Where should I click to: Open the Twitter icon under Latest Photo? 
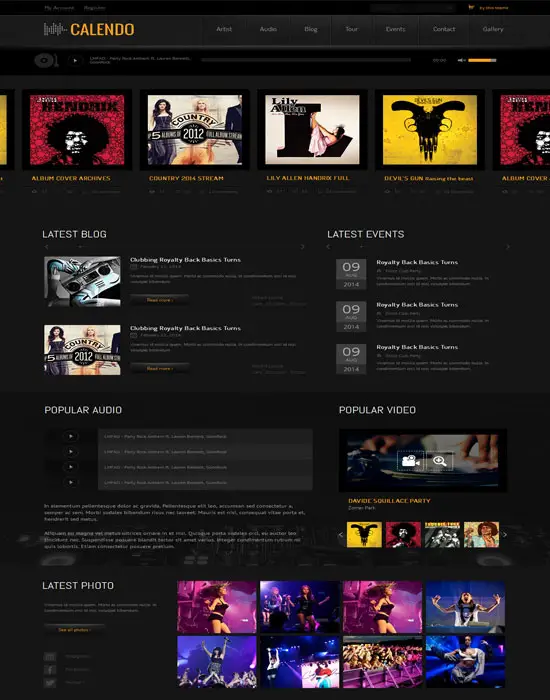[x=50, y=683]
